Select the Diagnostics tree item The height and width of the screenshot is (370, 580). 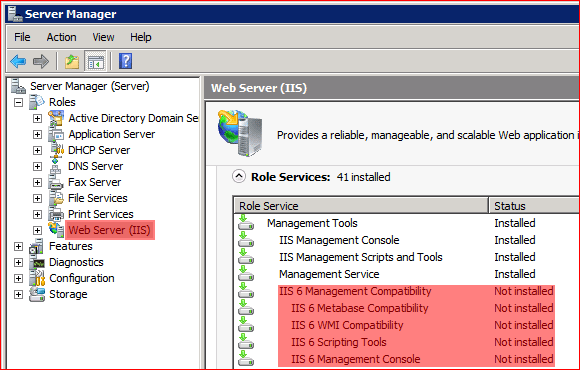(76, 262)
